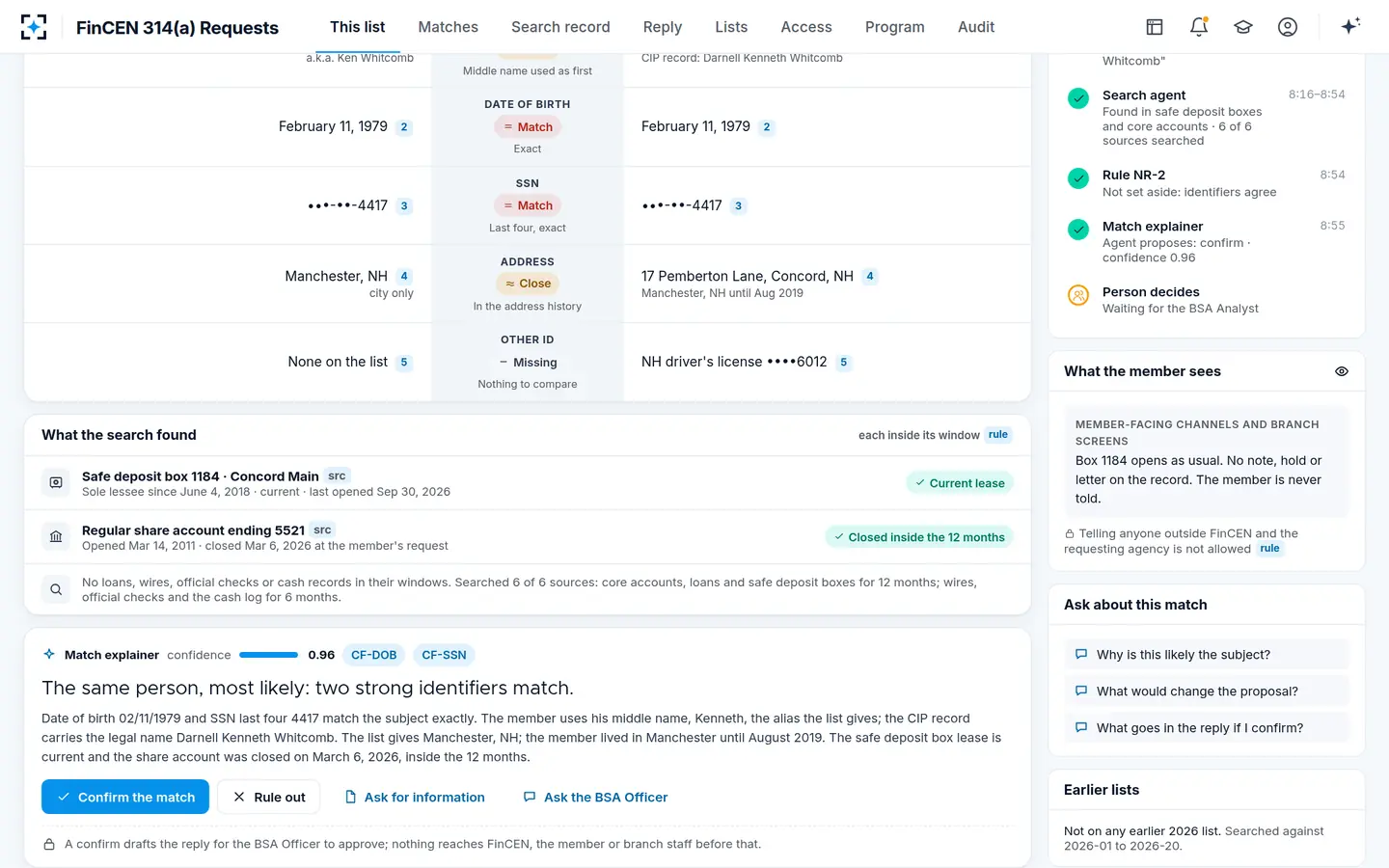Screen dimensions: 1389x868
Task: Click the confidence bar in Match explainer
Action: click(268, 655)
